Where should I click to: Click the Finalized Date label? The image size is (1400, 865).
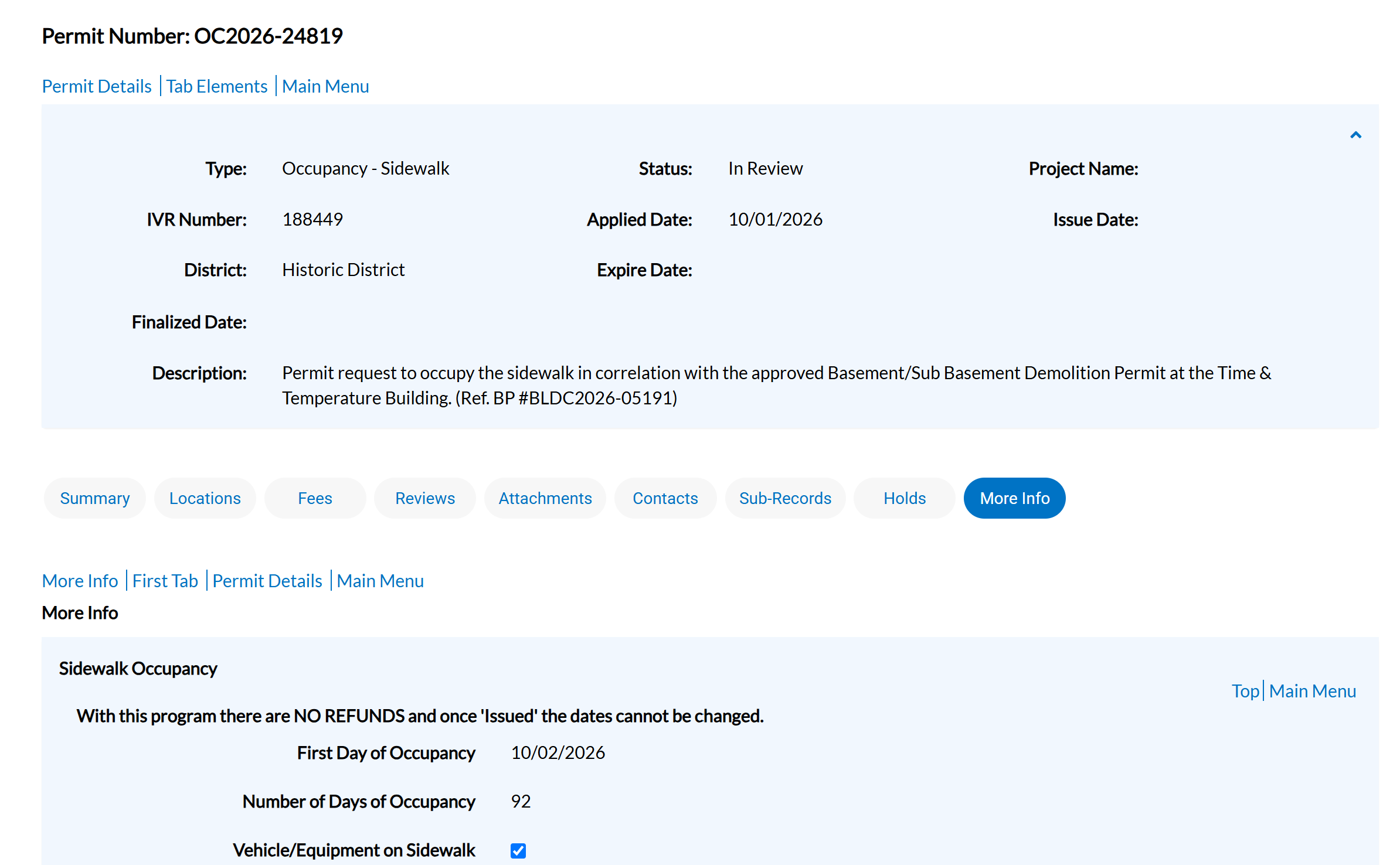[x=189, y=322]
